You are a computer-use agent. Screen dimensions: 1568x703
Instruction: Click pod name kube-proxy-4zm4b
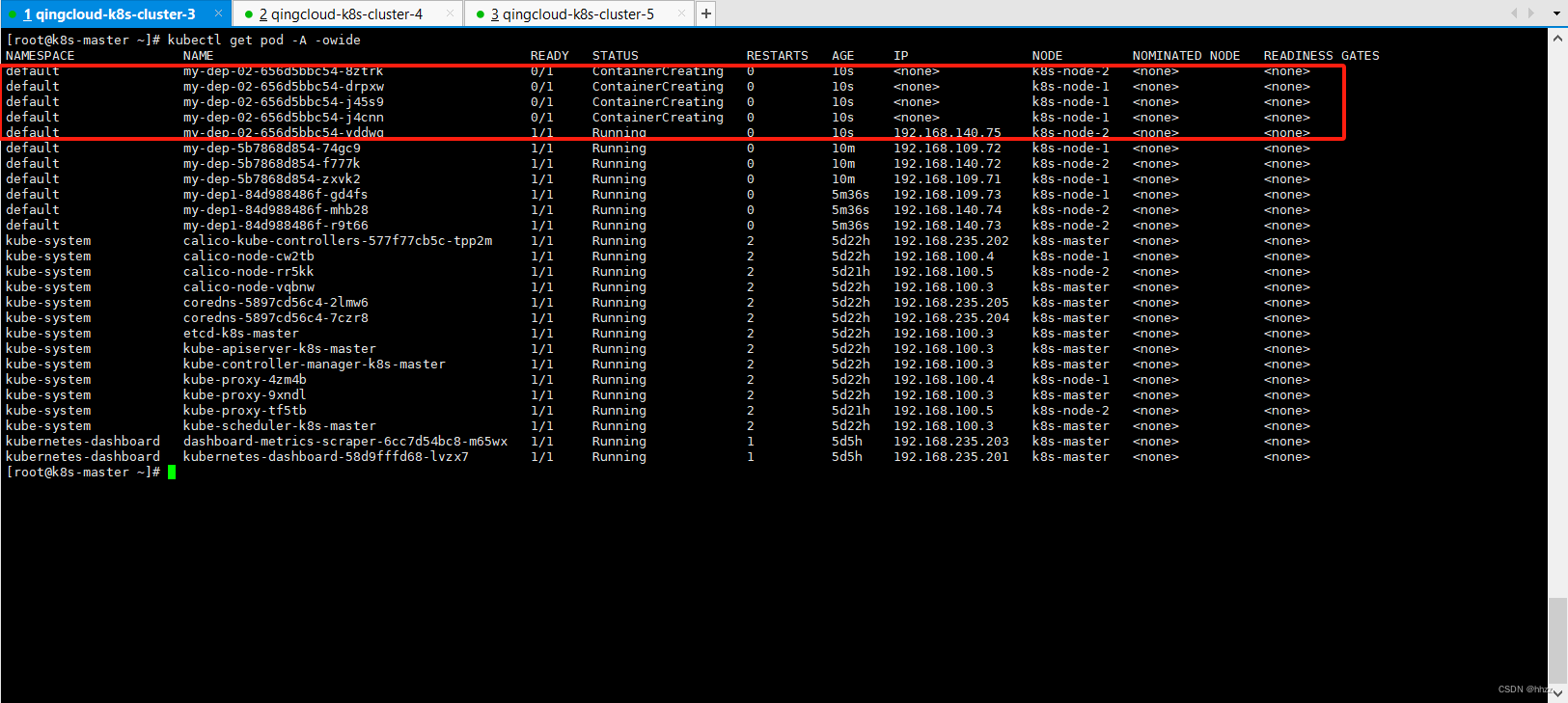(x=245, y=380)
